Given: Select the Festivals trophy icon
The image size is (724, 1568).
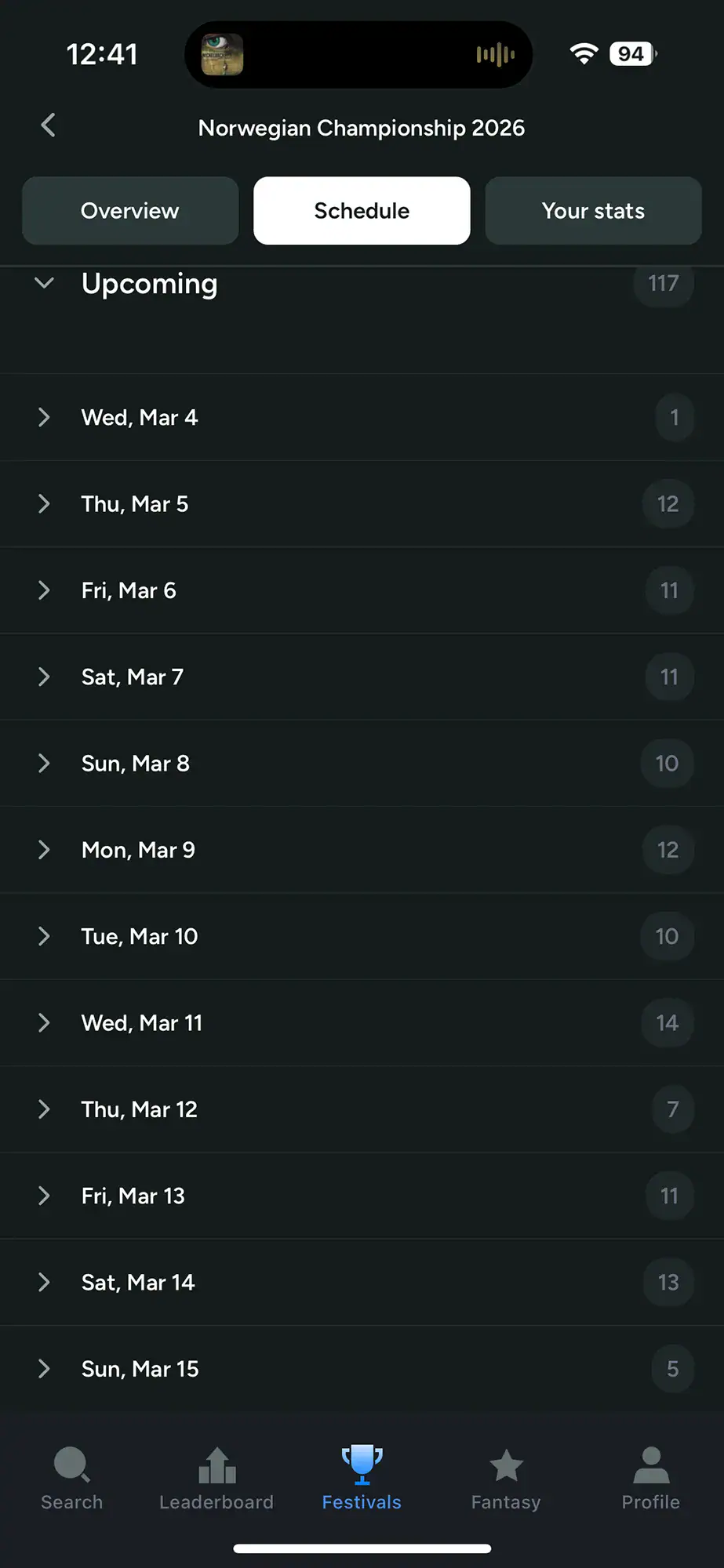Looking at the screenshot, I should 362,1465.
